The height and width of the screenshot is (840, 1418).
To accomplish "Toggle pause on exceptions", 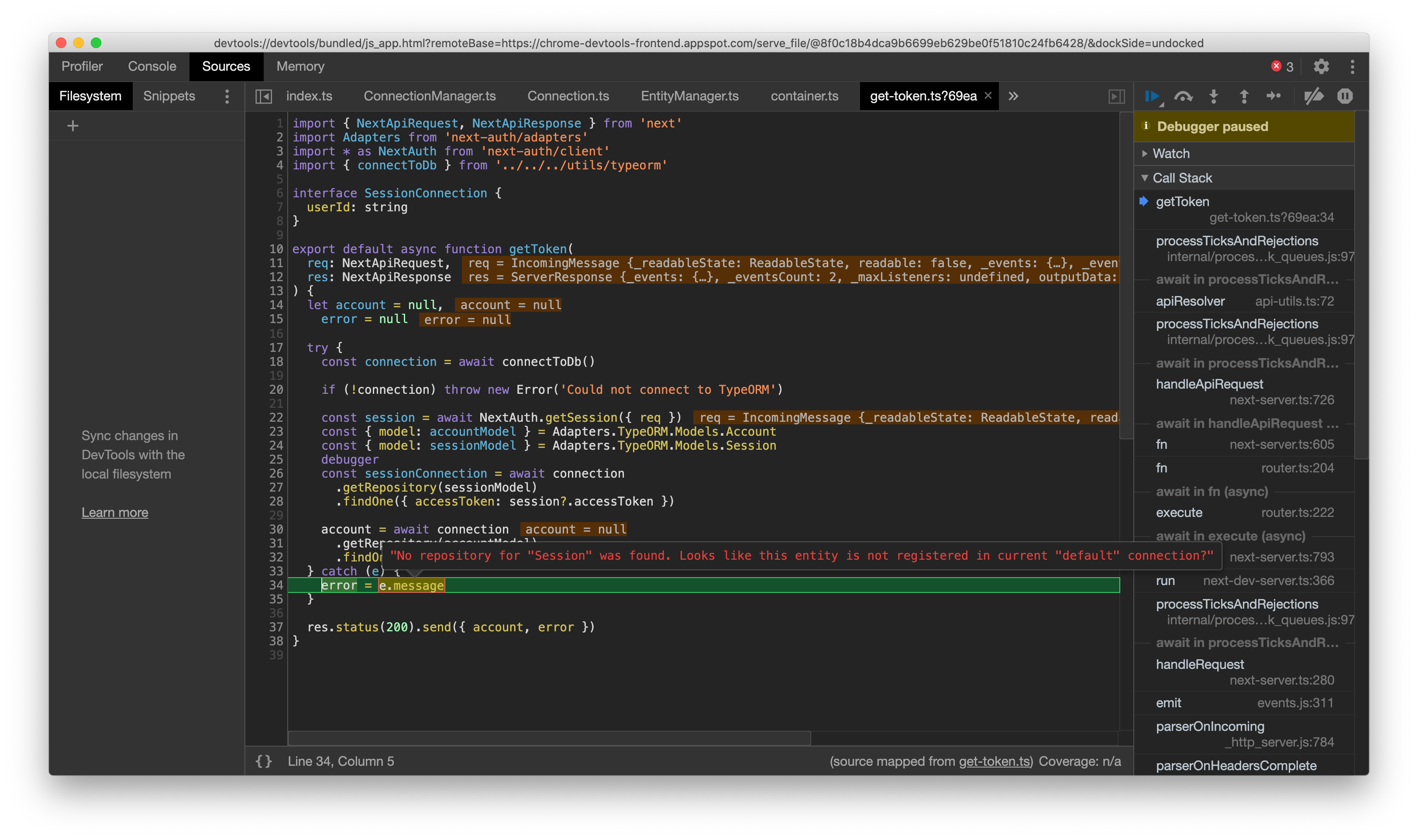I will point(1345,96).
